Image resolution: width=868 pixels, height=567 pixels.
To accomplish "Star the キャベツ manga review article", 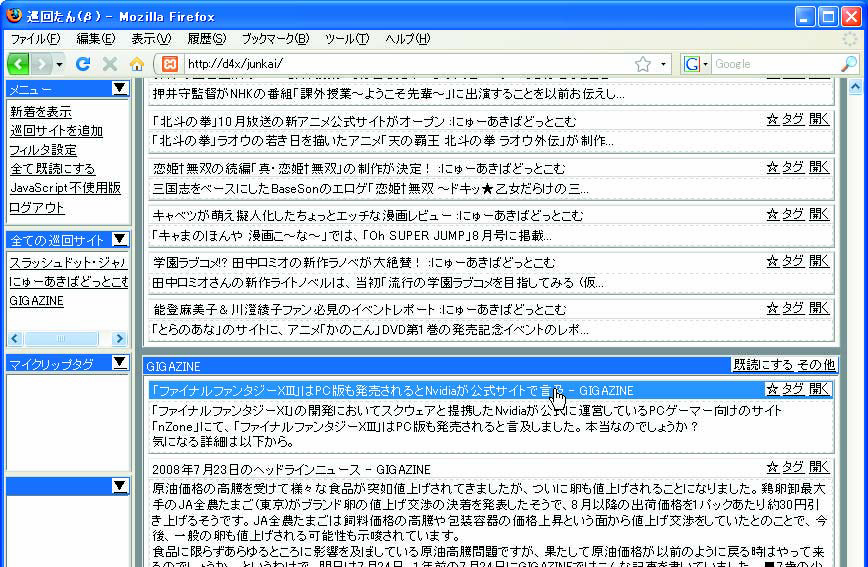I will point(772,214).
